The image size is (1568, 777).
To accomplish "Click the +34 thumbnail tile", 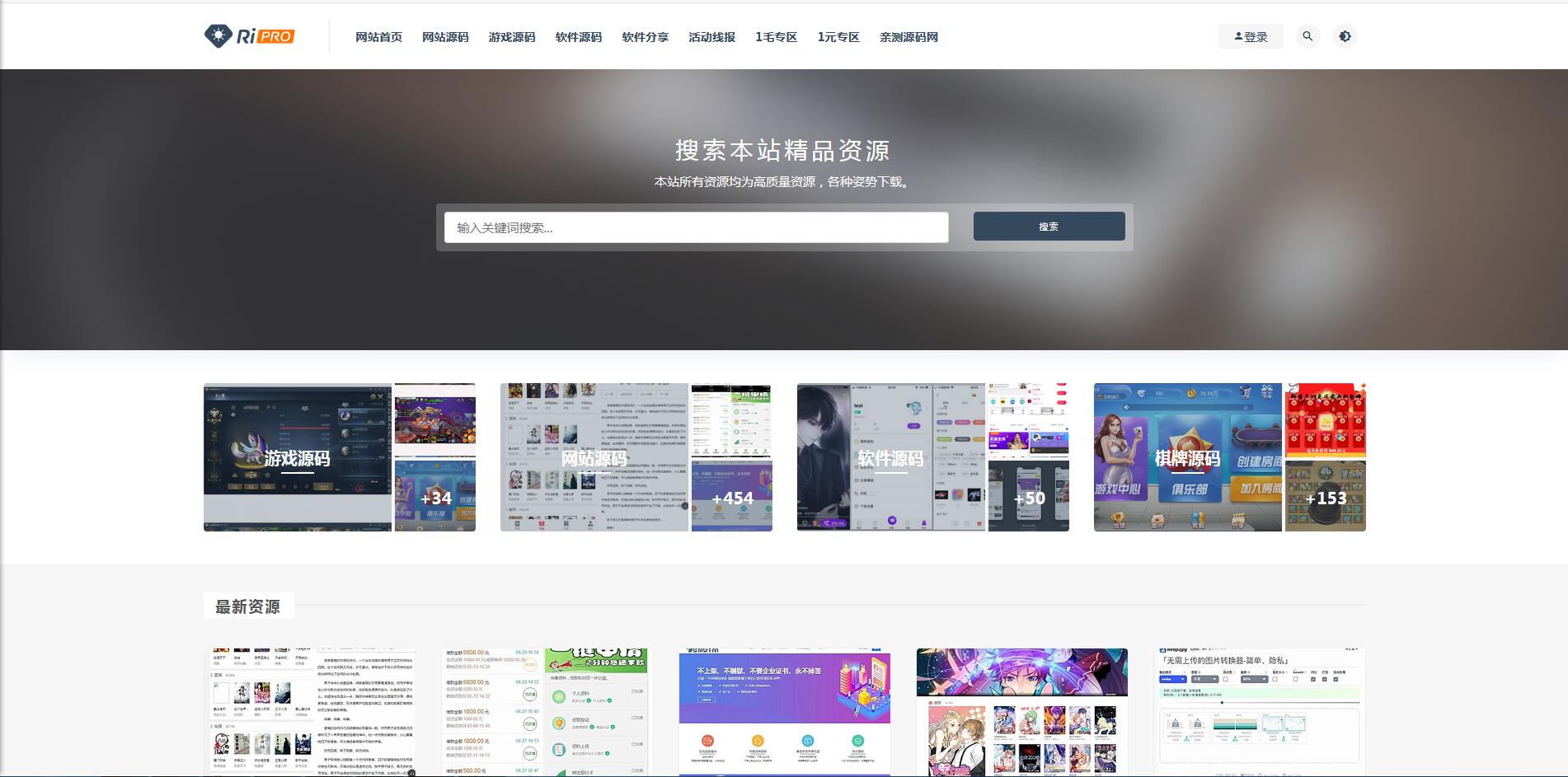I will coord(435,496).
